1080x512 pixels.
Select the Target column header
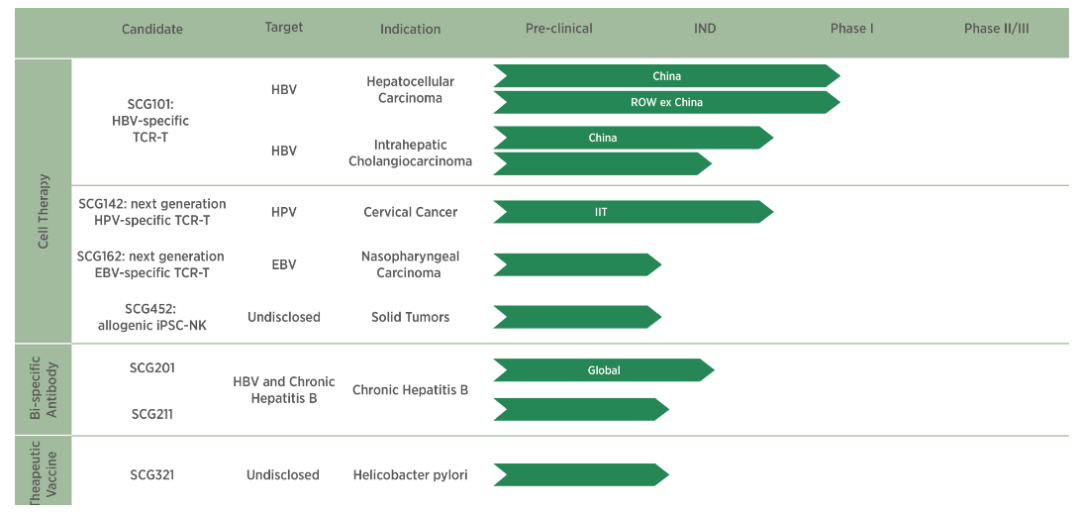pos(284,28)
